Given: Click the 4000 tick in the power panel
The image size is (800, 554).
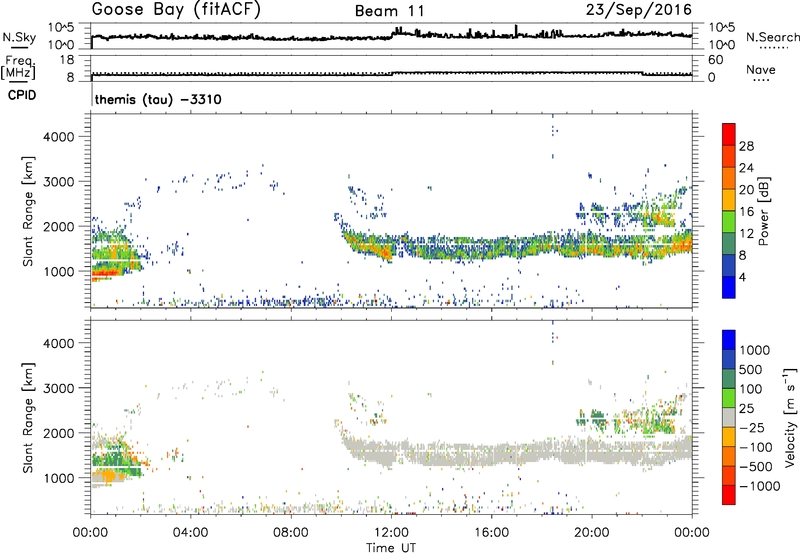Looking at the screenshot, I should (x=58, y=137).
